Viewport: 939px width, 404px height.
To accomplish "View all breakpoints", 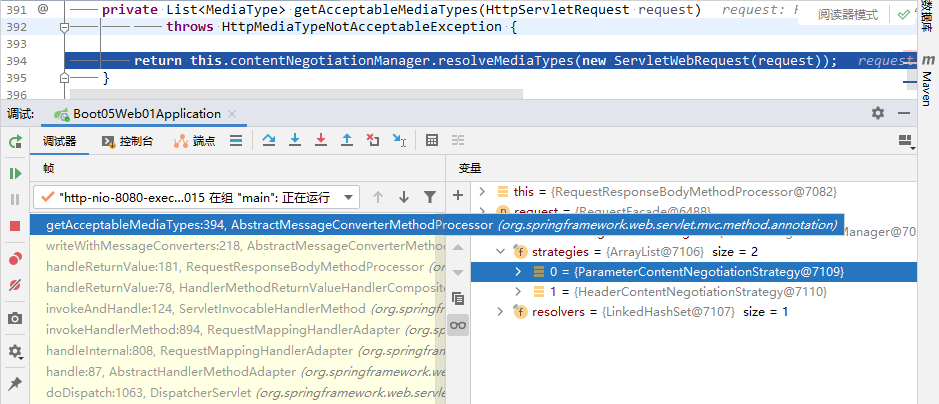I will (15, 259).
